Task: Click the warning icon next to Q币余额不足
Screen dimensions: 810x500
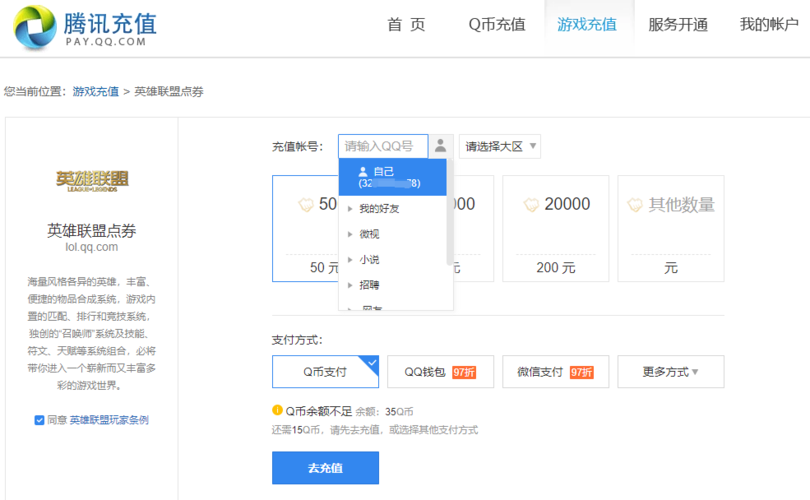Action: (277, 410)
